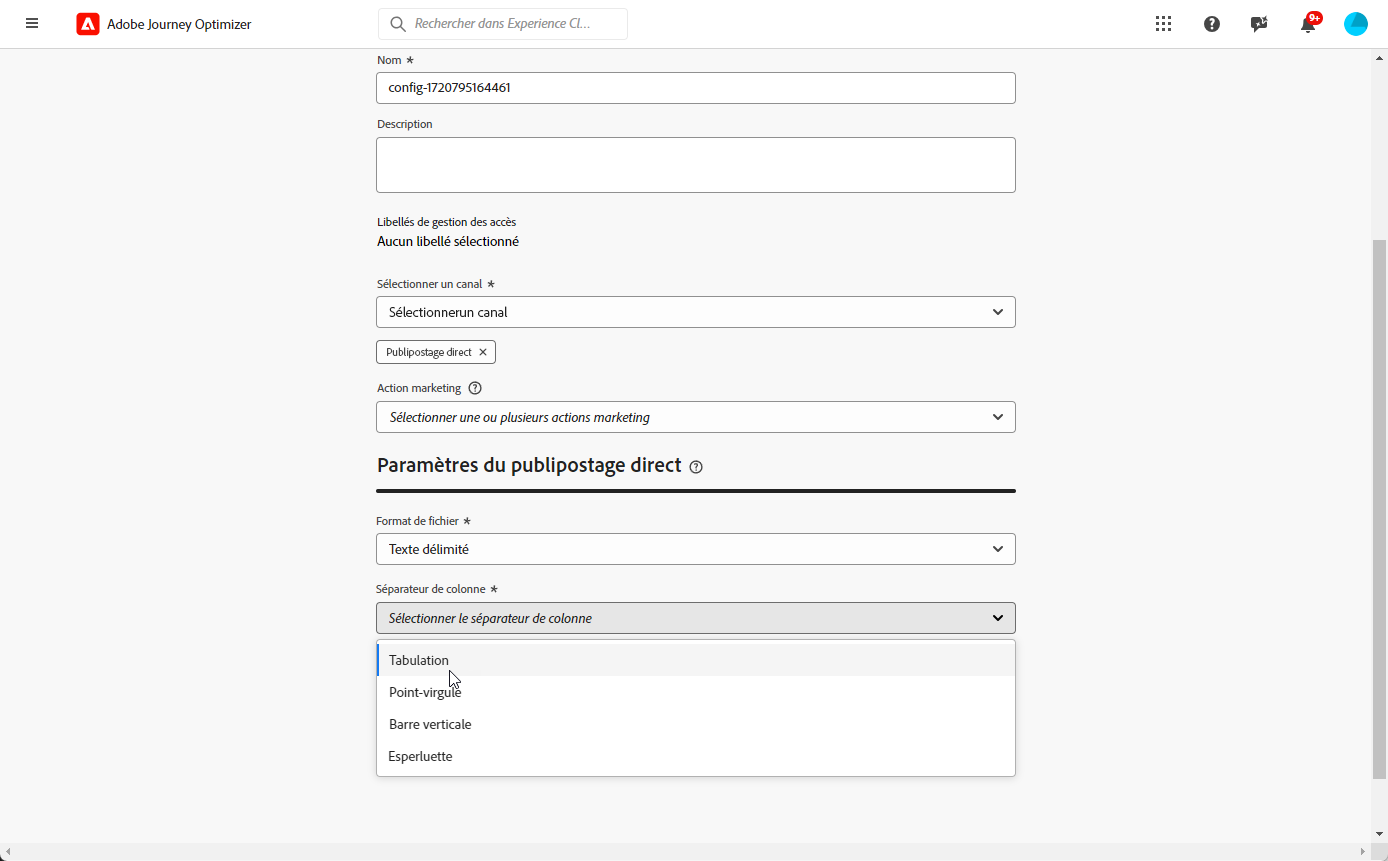Viewport: 1388px width, 861px height.
Task: Remove the Publipostage direct tag
Action: click(x=483, y=352)
